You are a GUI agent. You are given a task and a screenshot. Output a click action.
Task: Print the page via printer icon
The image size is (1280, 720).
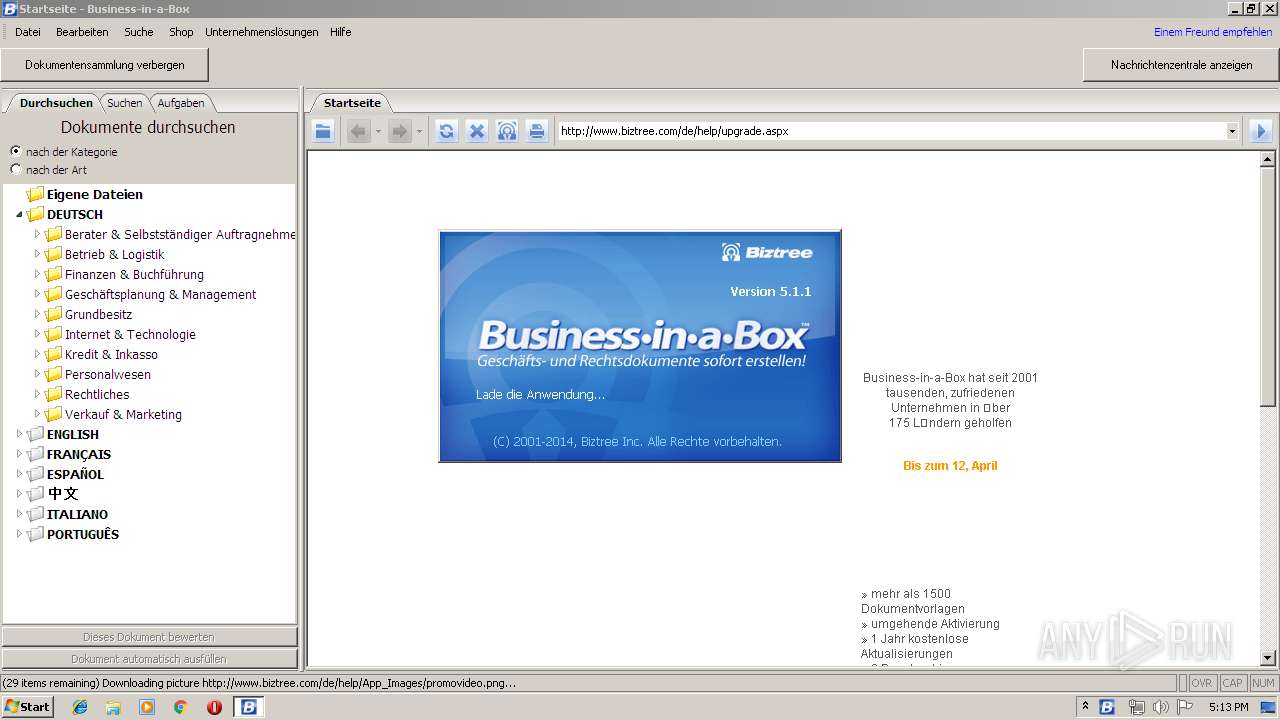click(537, 131)
